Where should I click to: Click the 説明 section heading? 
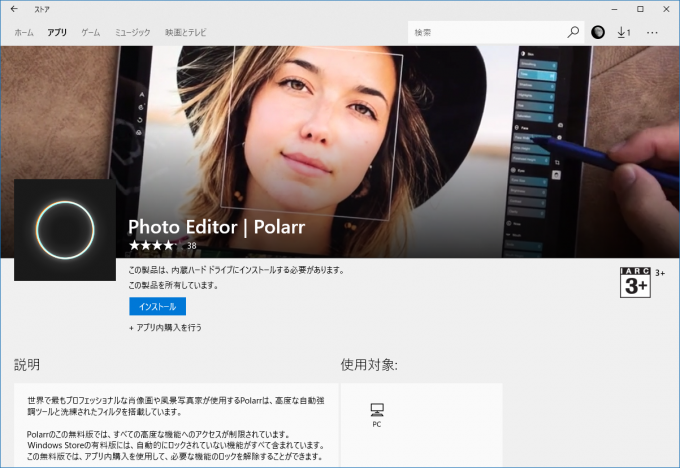[27, 365]
